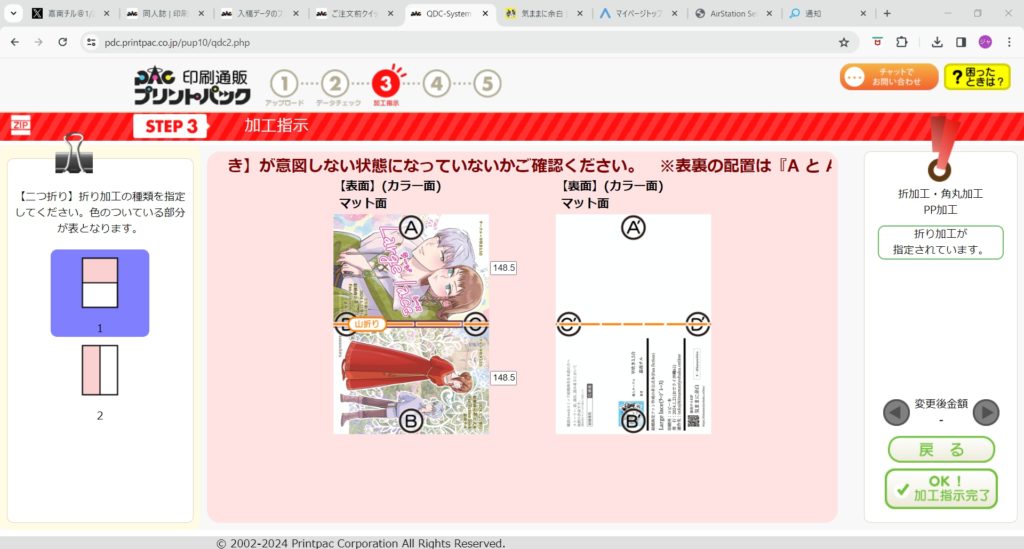
Task: Open the chat inquiry button
Action: pos(888,77)
